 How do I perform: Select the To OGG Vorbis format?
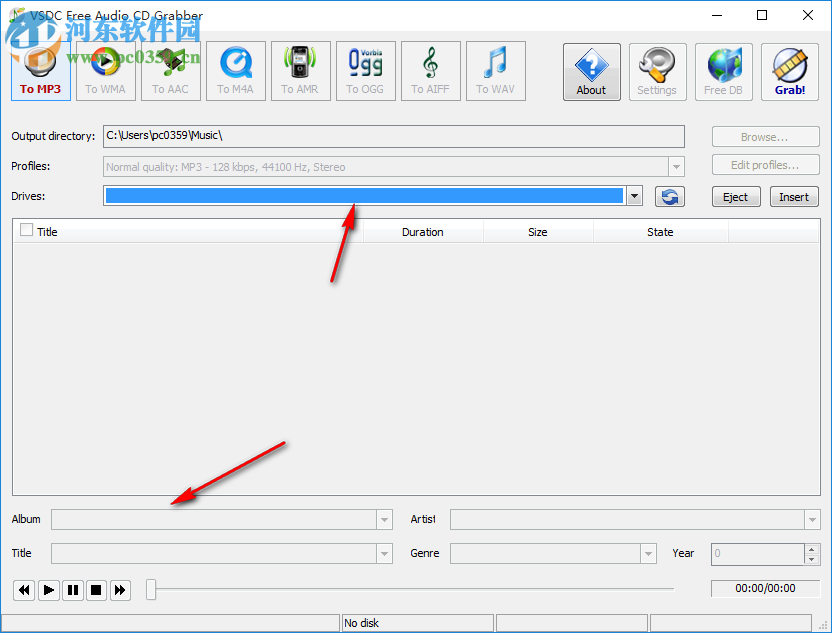tap(365, 70)
